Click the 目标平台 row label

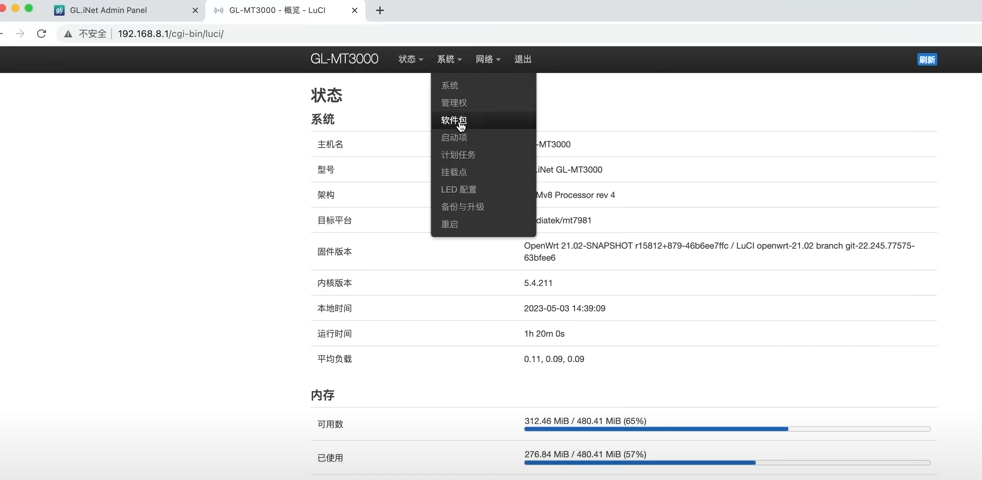(334, 221)
